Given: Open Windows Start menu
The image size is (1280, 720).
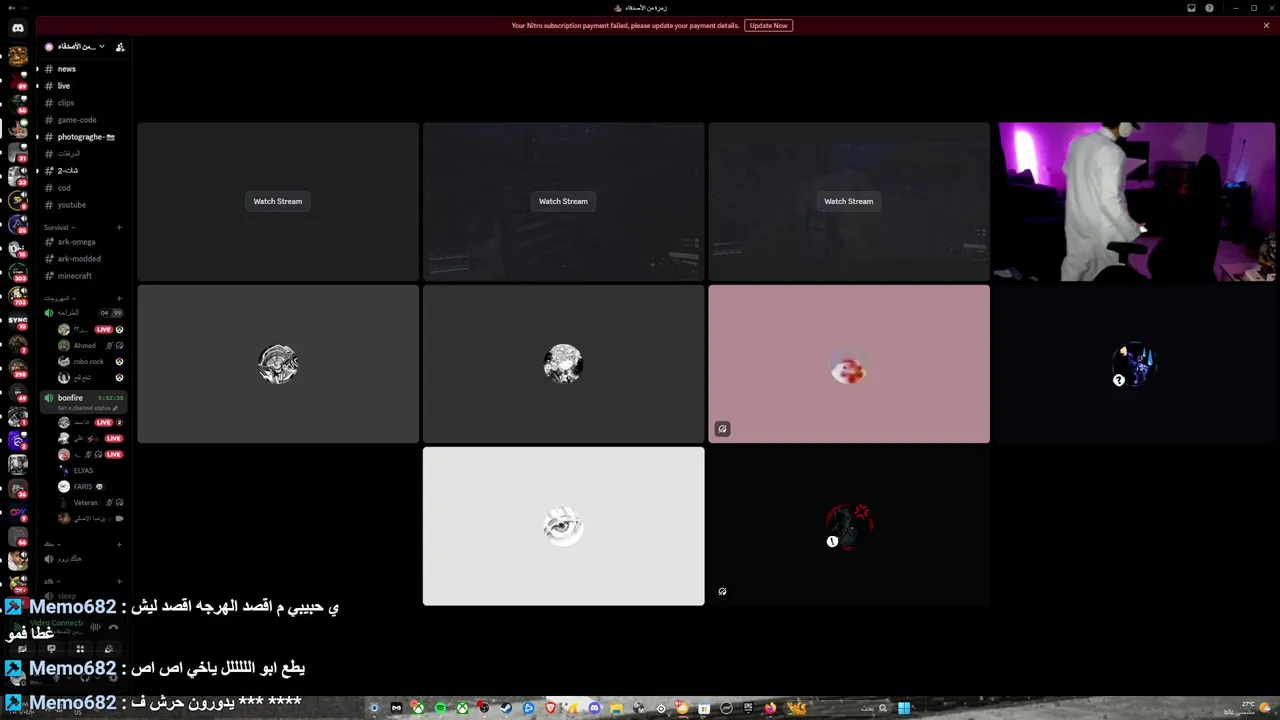Looking at the screenshot, I should point(904,708).
